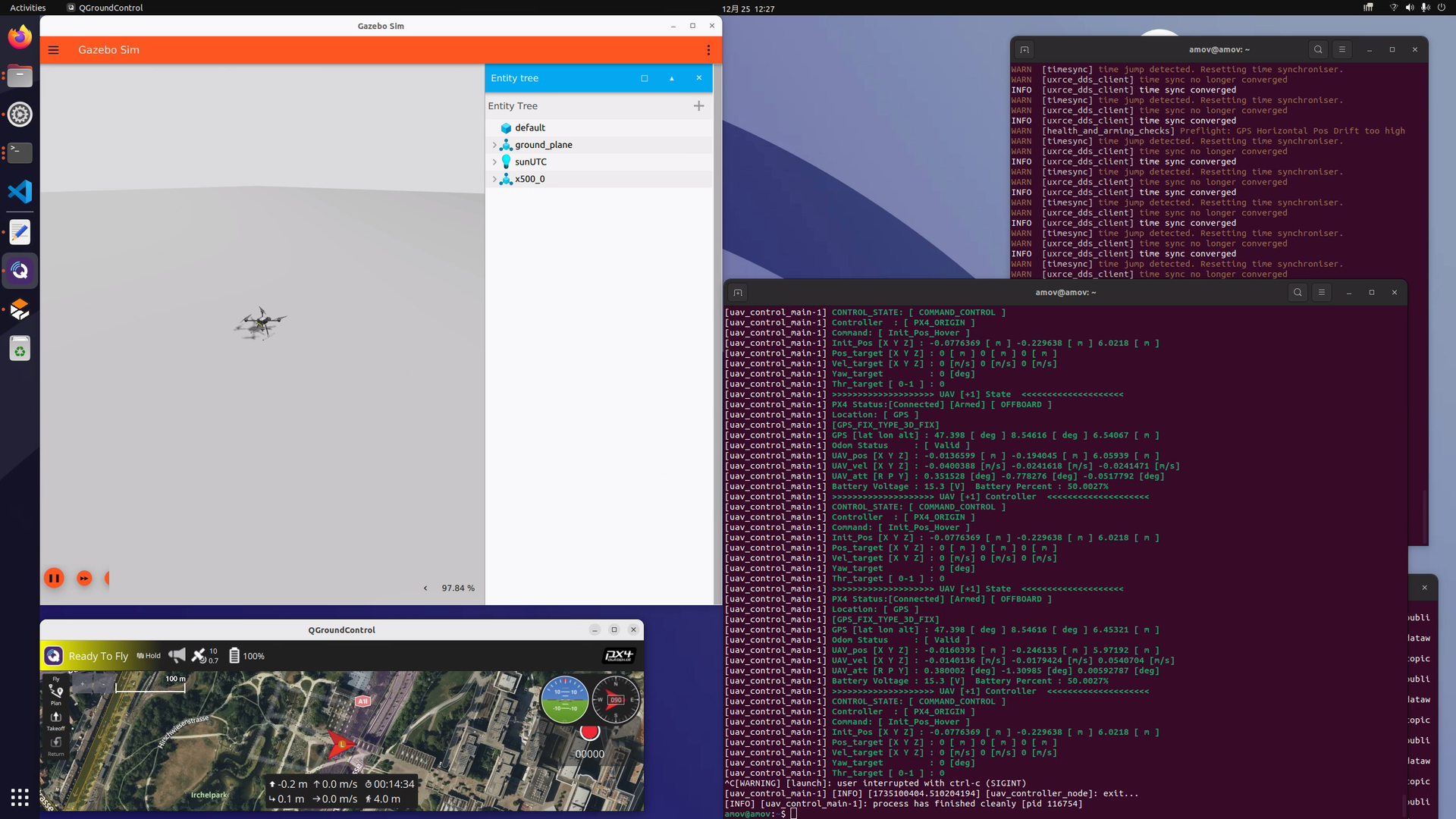Image resolution: width=1456 pixels, height=819 pixels.
Task: Open battery 100% status indicator
Action: coord(246,656)
